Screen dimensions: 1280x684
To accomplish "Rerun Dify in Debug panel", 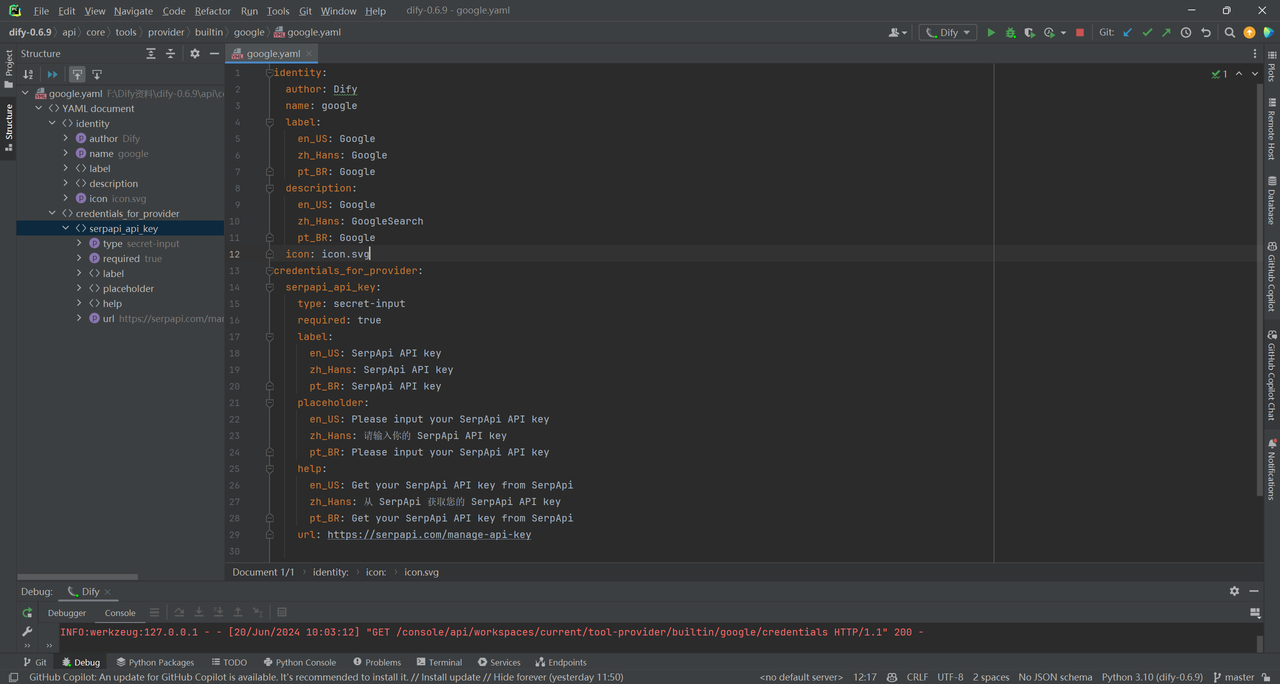I will 28,613.
